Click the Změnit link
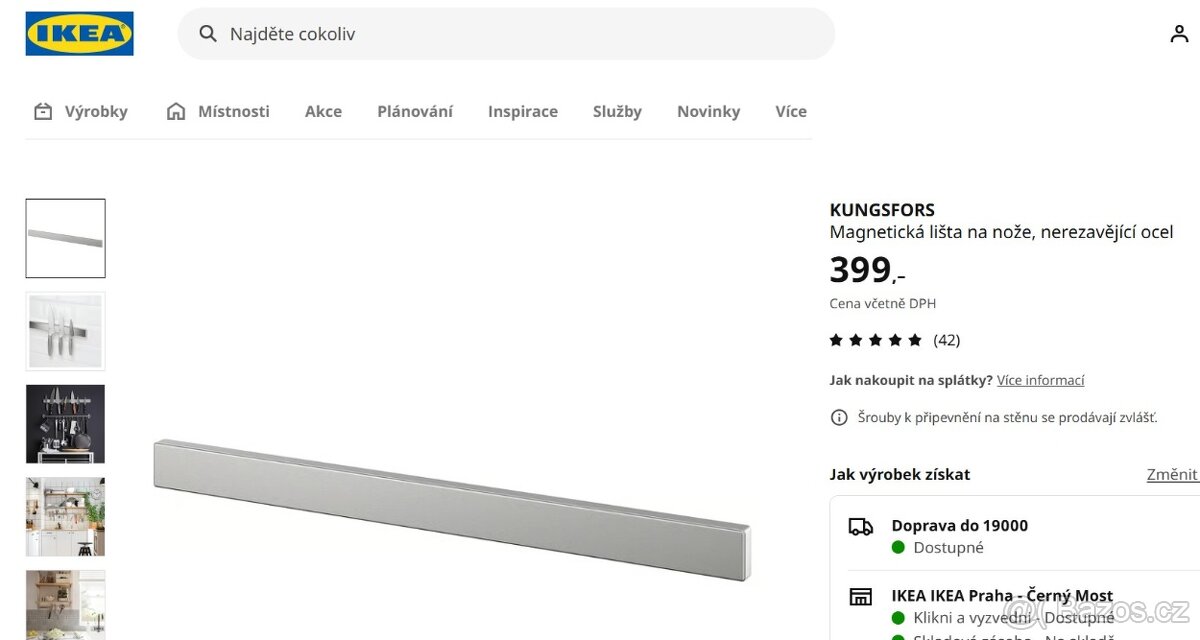This screenshot has width=1200, height=640. pyautogui.click(x=1171, y=474)
